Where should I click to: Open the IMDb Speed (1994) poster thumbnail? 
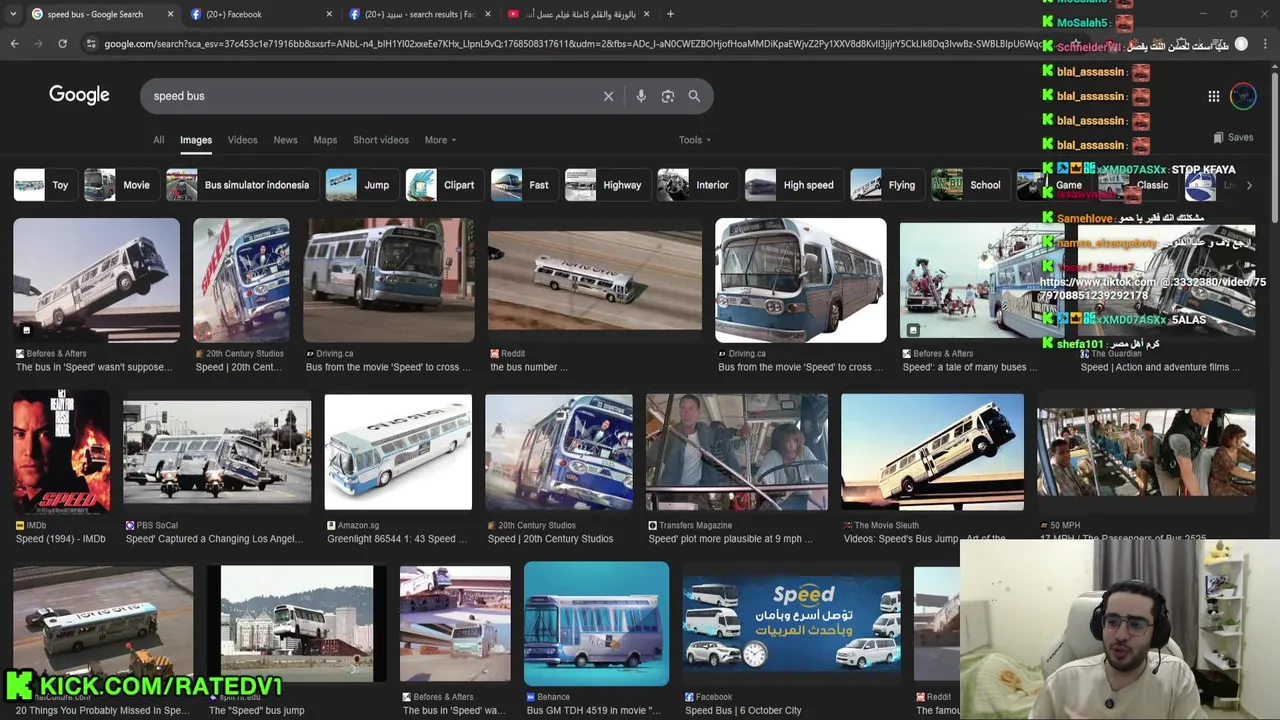coord(61,452)
